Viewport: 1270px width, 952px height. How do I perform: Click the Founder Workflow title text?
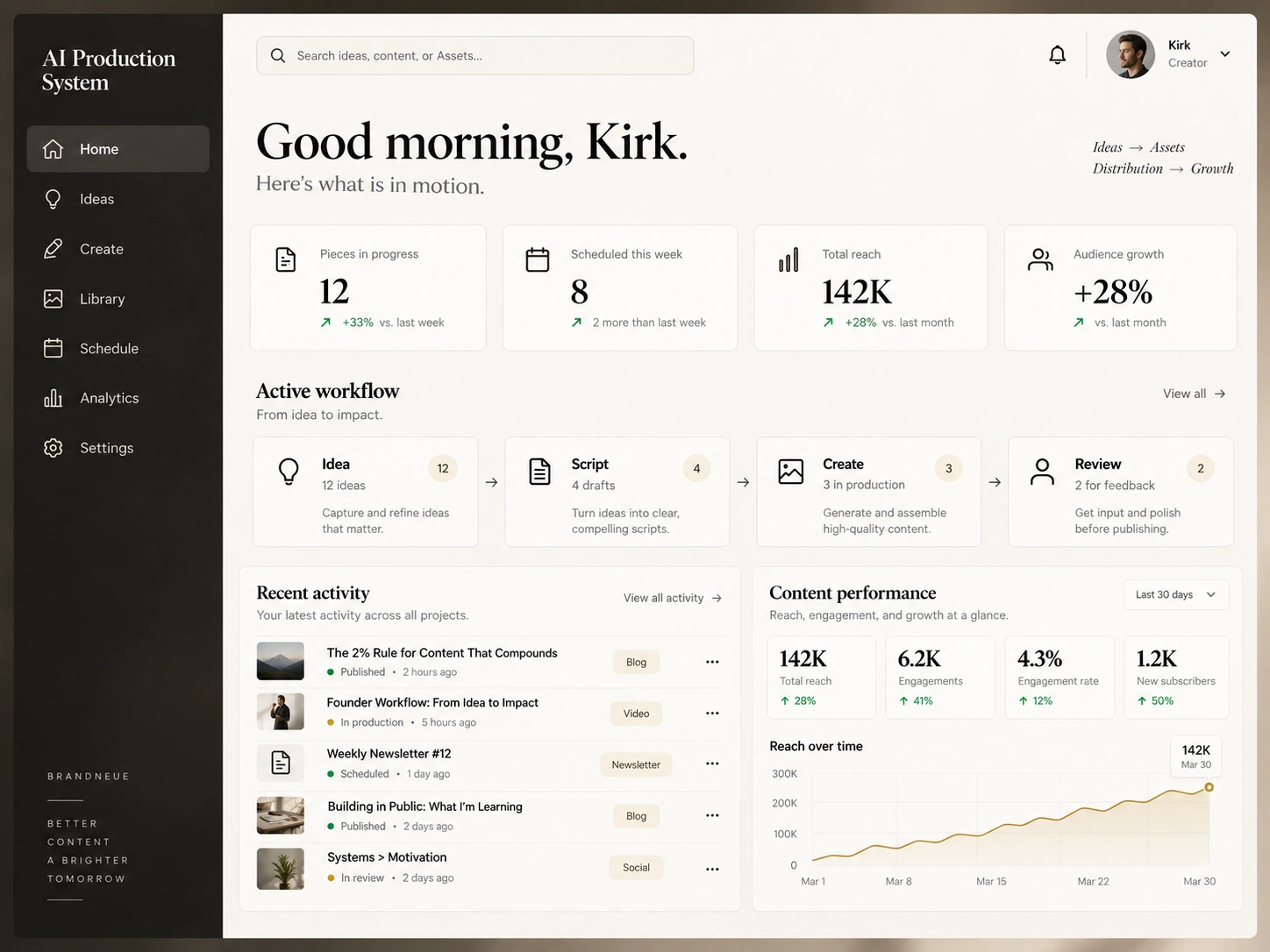[x=432, y=703]
